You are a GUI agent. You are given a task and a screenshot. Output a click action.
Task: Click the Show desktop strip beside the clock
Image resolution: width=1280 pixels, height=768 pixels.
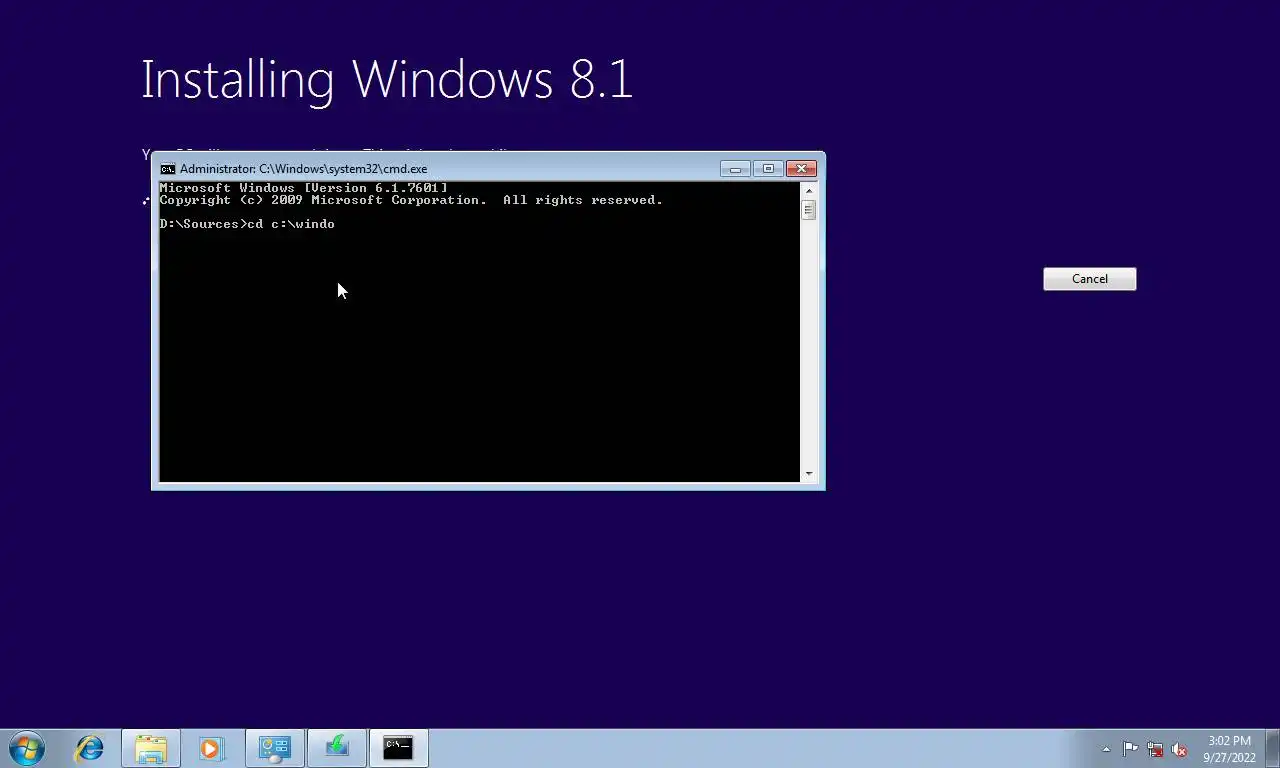click(1272, 749)
